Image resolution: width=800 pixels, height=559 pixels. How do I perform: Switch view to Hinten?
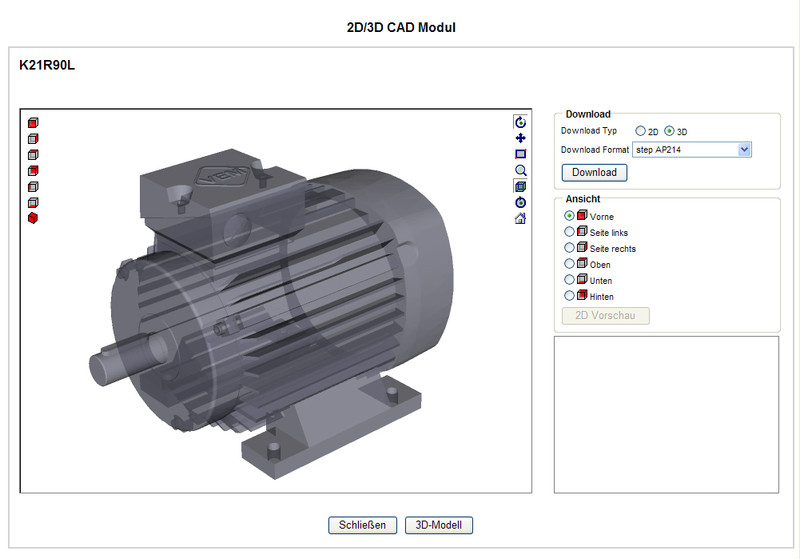[570, 296]
